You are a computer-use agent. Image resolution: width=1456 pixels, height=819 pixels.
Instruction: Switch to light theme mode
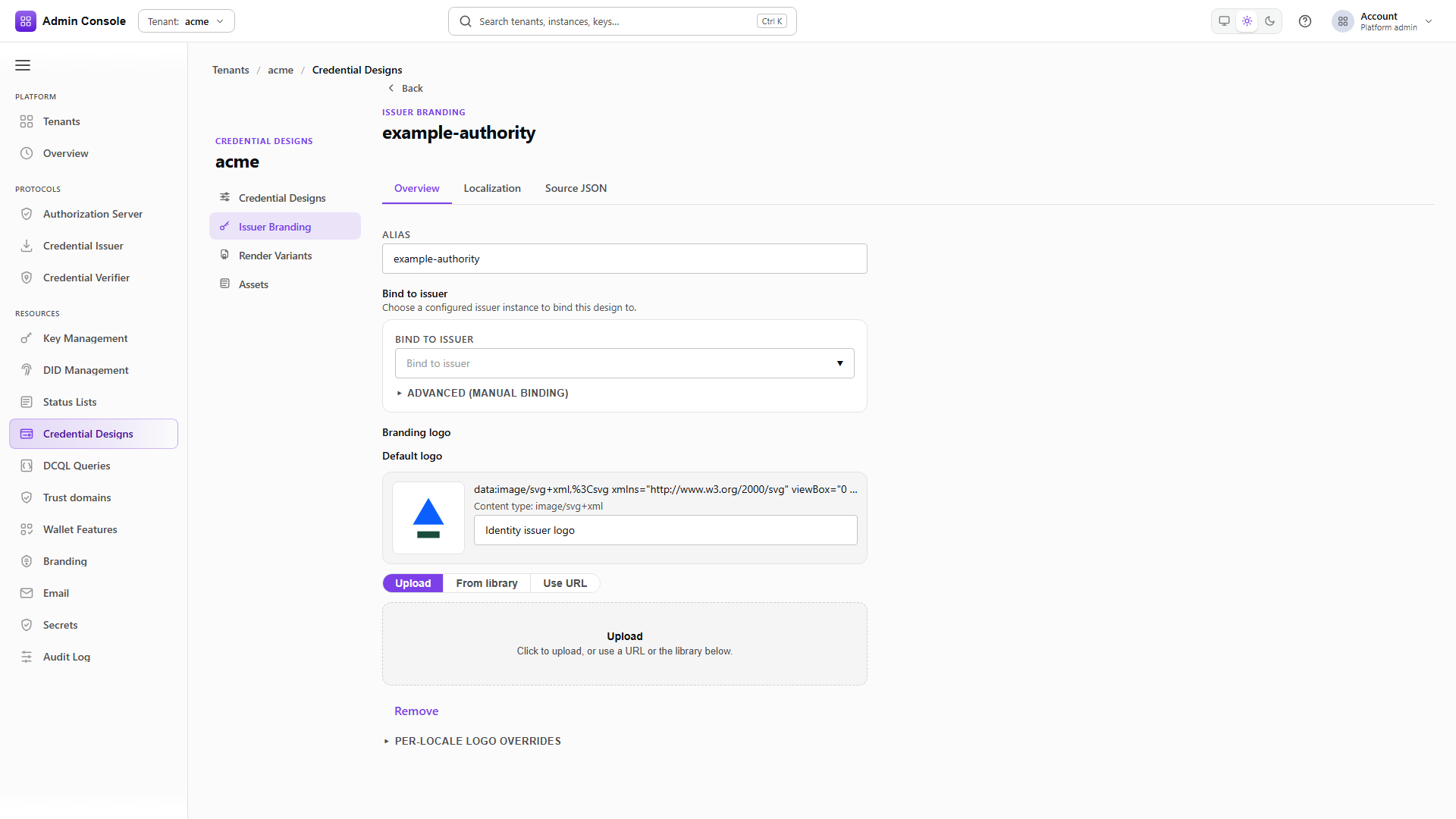coord(1247,21)
